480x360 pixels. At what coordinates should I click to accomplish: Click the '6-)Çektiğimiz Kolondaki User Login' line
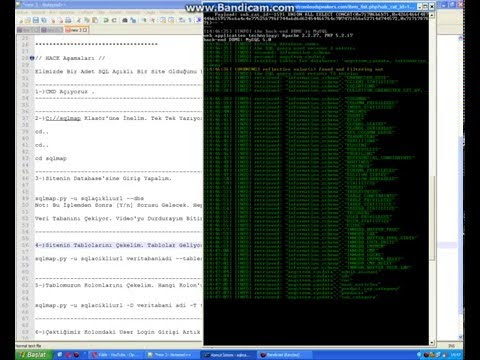click(x=118, y=332)
